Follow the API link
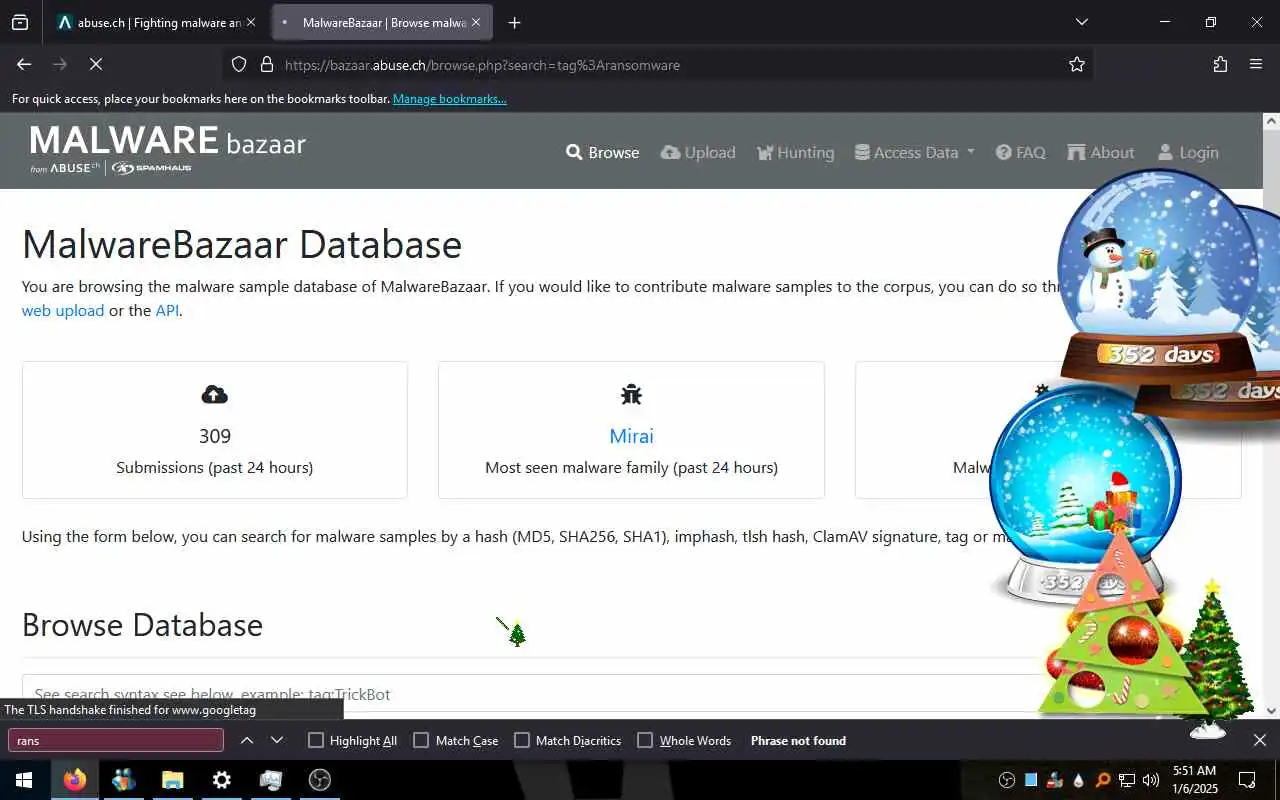Viewport: 1280px width, 800px height. click(167, 310)
